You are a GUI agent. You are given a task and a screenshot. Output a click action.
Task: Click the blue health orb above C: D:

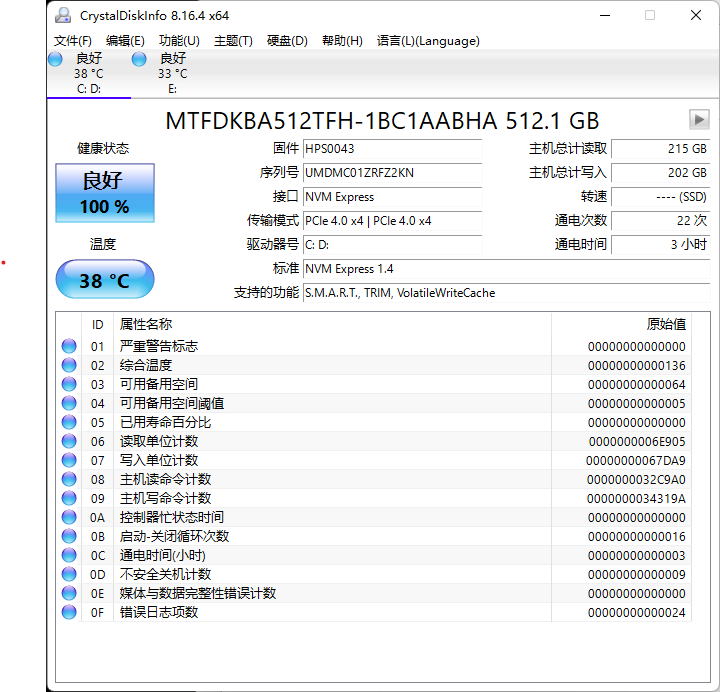tap(55, 59)
